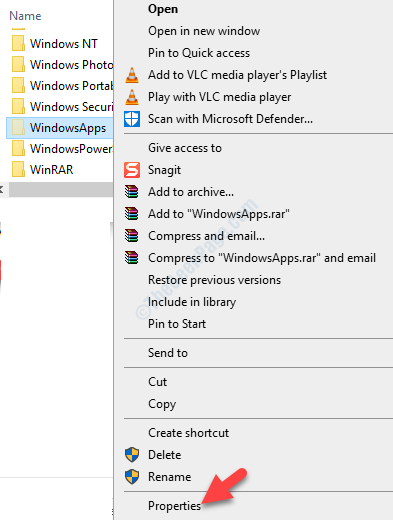Click the Windows Portable folder icon
The height and width of the screenshot is (520, 393).
point(18,85)
